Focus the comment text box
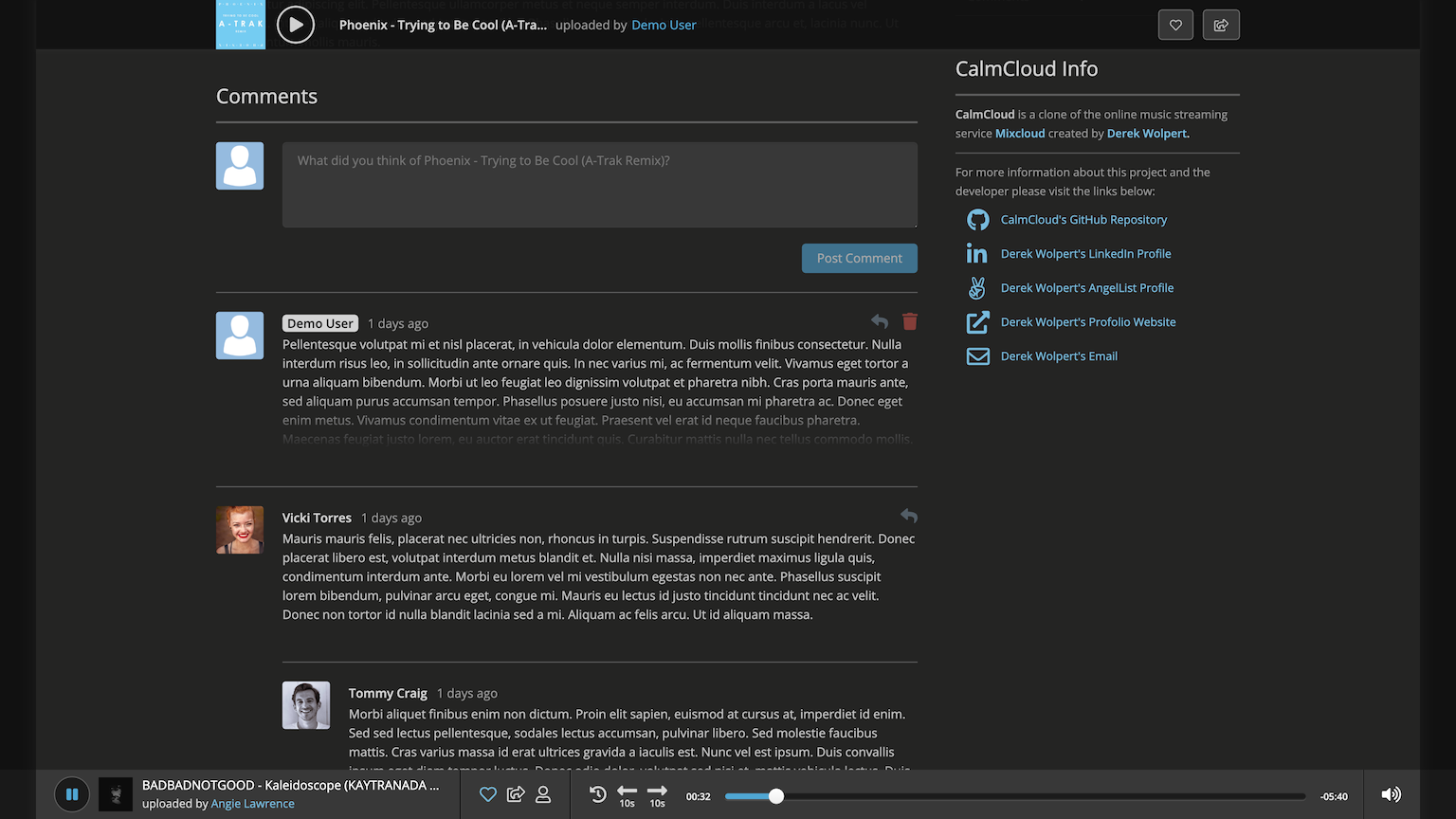 click(x=600, y=185)
